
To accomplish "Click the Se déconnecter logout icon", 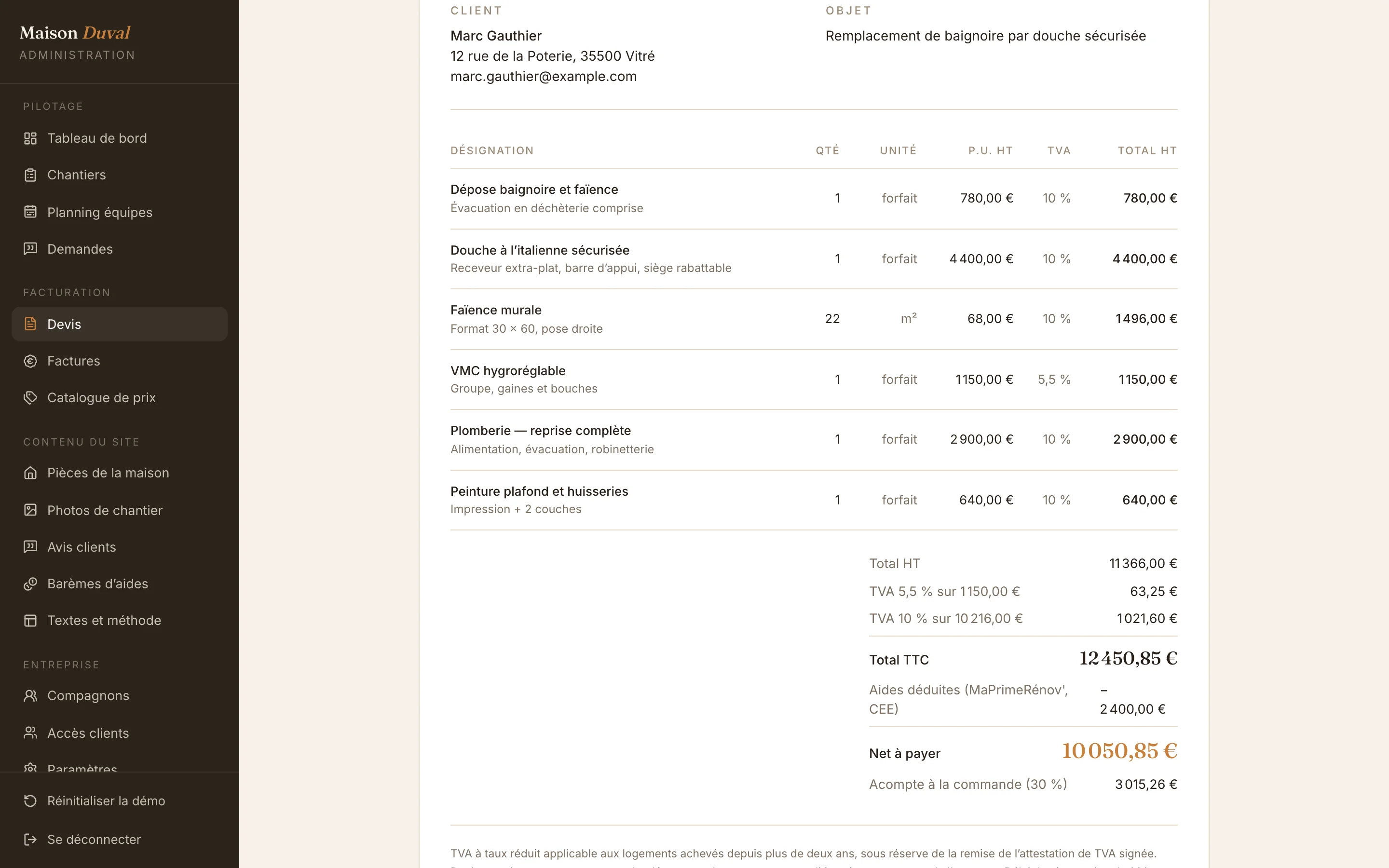I will tap(30, 839).
